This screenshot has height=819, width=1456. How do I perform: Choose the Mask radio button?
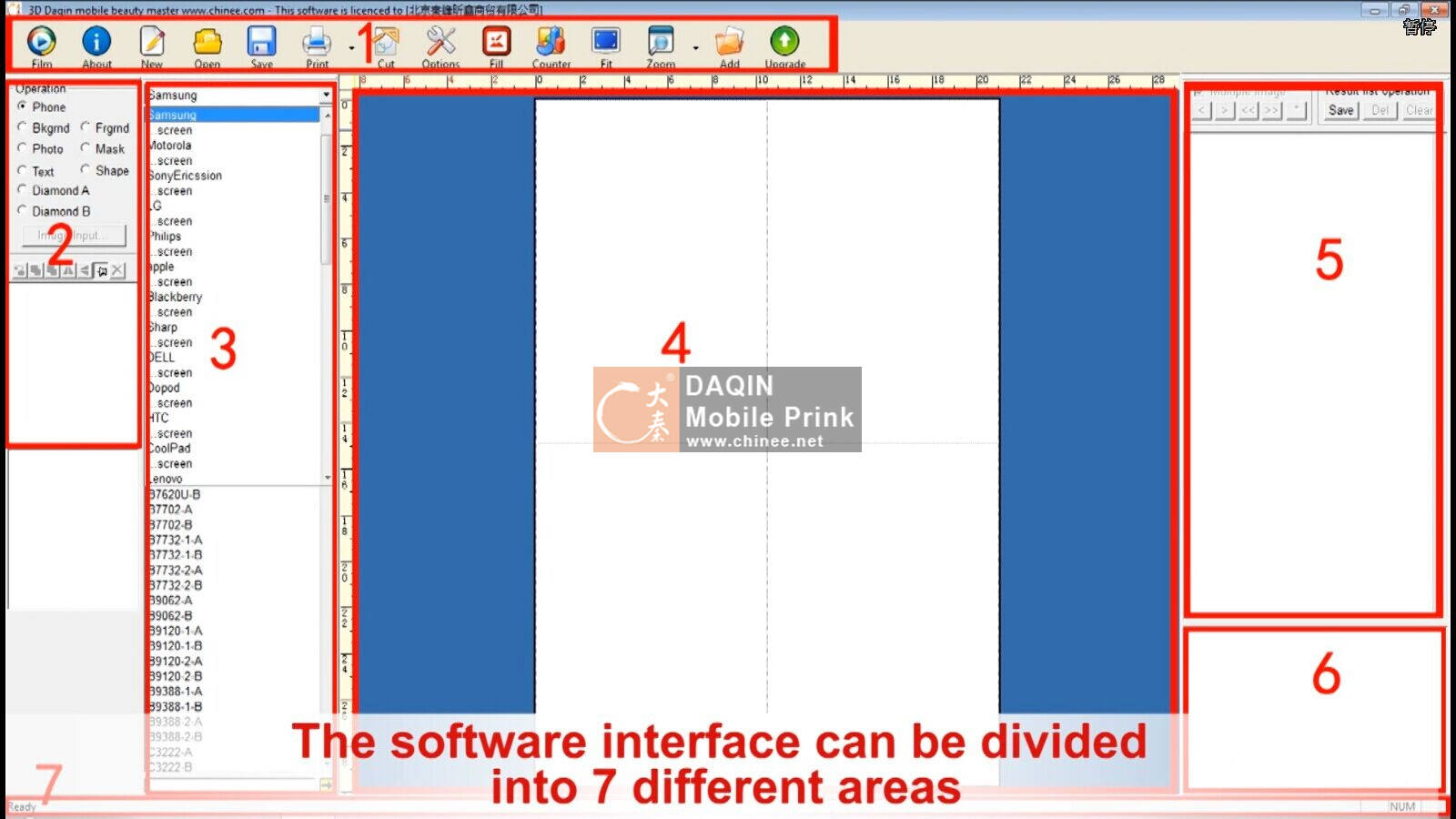85,147
